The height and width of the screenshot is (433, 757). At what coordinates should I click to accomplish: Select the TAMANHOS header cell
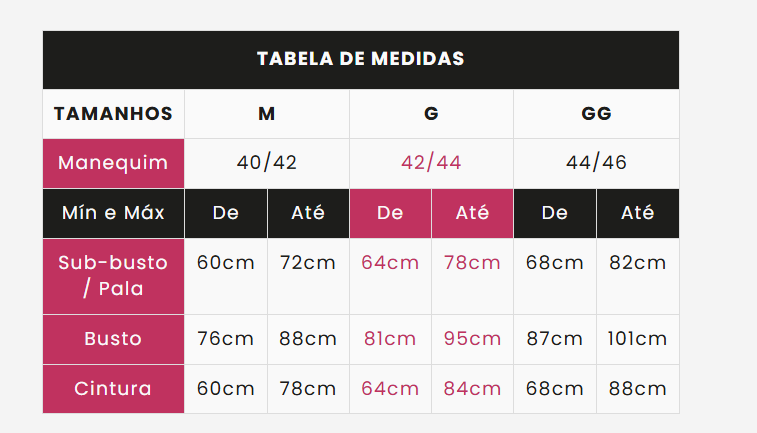(x=113, y=114)
